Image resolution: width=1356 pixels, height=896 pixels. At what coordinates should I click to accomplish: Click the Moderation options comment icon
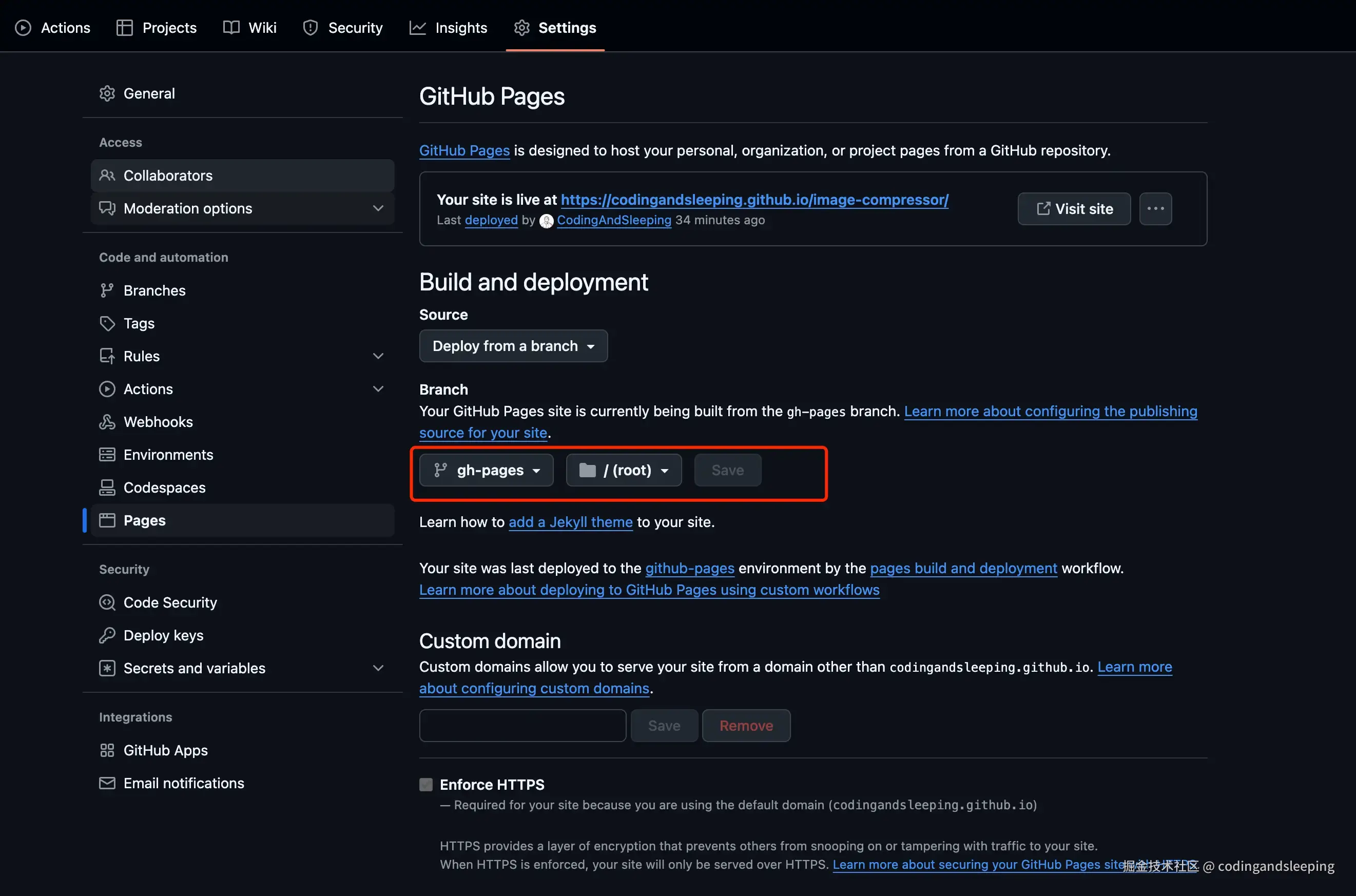point(107,208)
